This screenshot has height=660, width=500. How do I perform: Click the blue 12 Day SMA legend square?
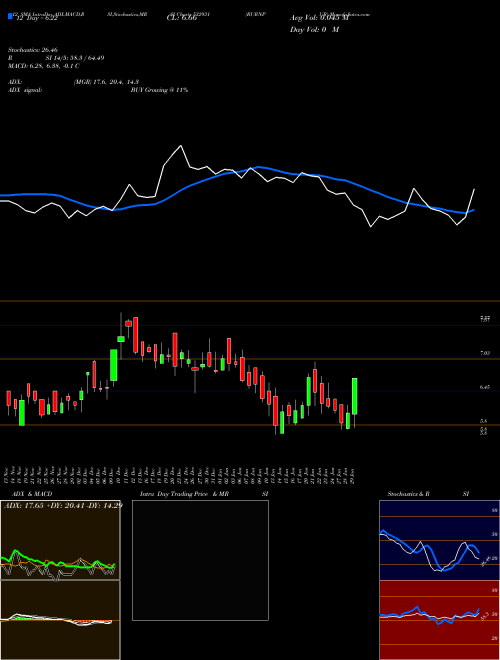[x=10, y=17]
